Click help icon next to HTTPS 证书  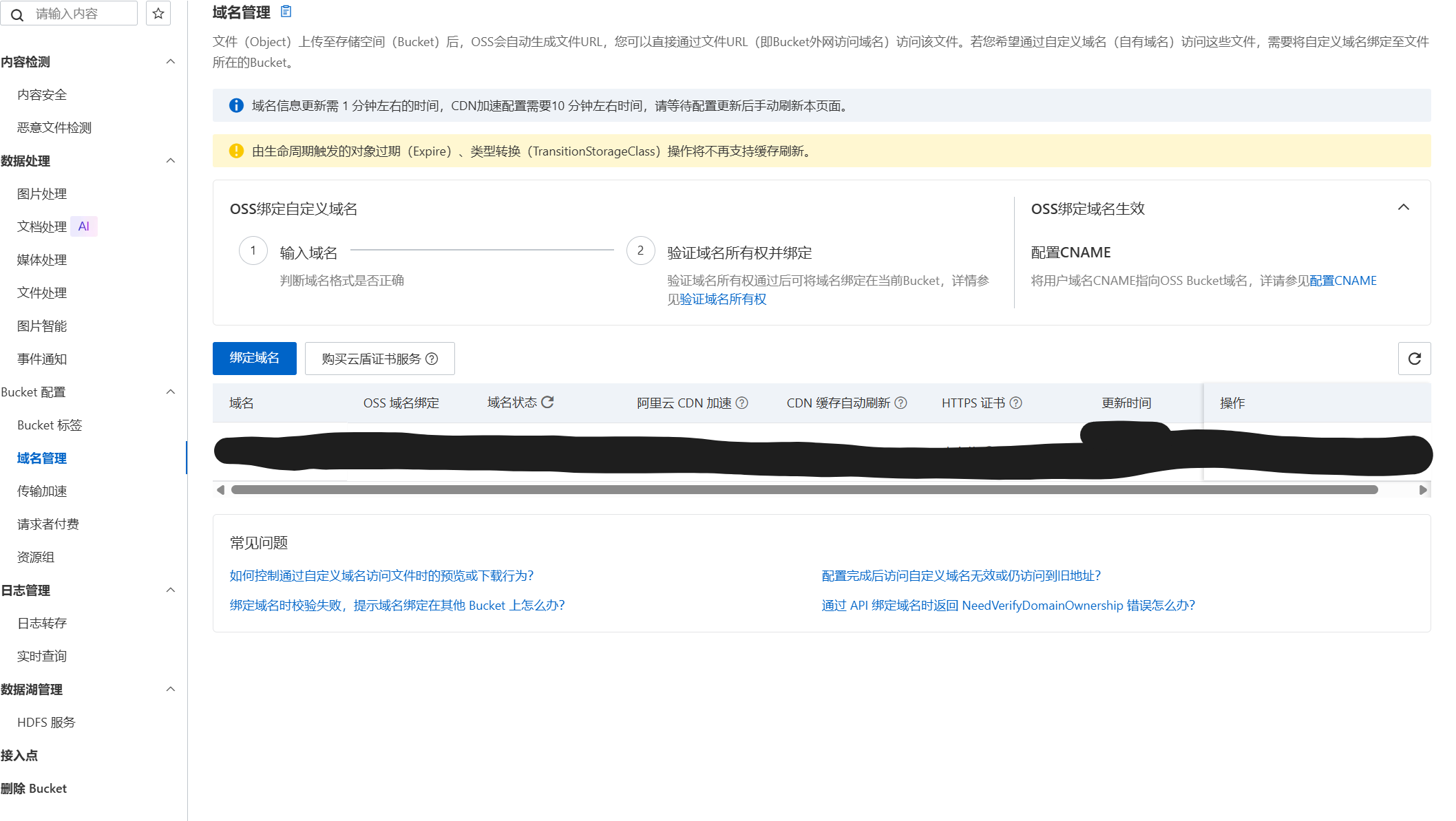click(x=1015, y=403)
